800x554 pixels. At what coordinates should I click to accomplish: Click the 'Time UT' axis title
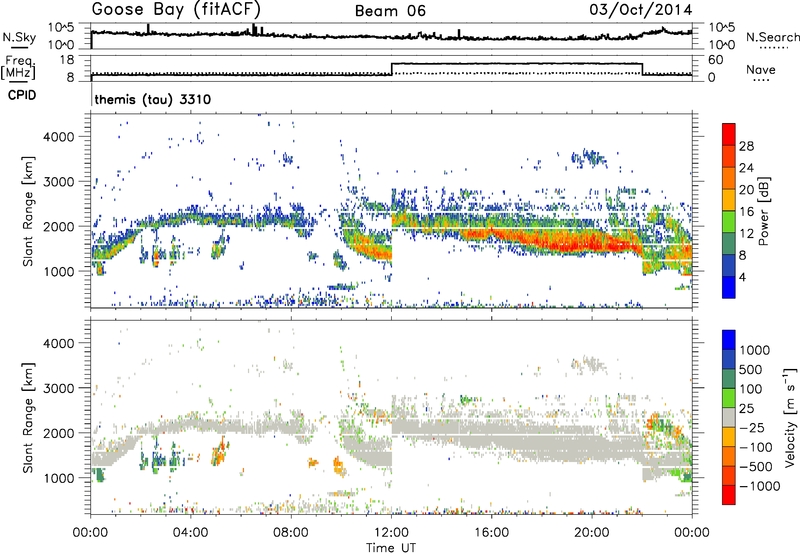[x=391, y=548]
